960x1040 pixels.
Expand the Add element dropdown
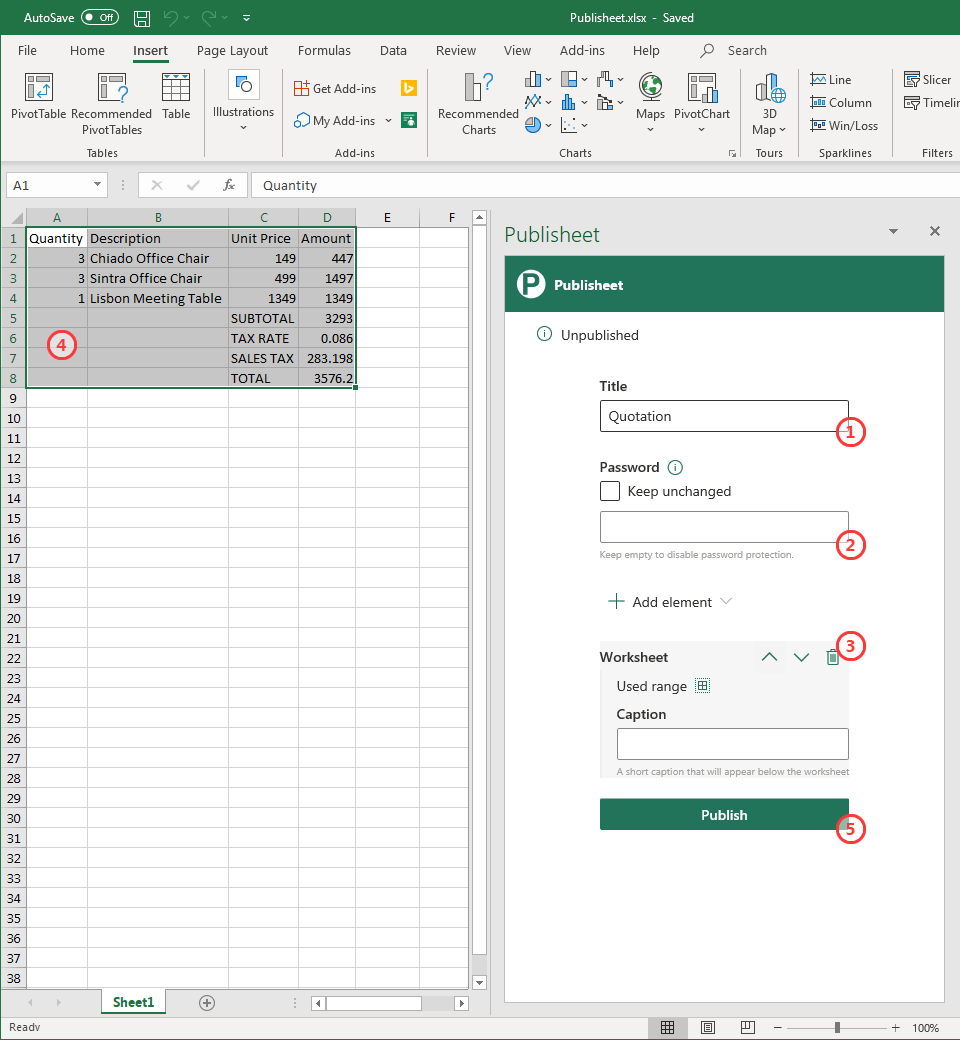(x=726, y=601)
